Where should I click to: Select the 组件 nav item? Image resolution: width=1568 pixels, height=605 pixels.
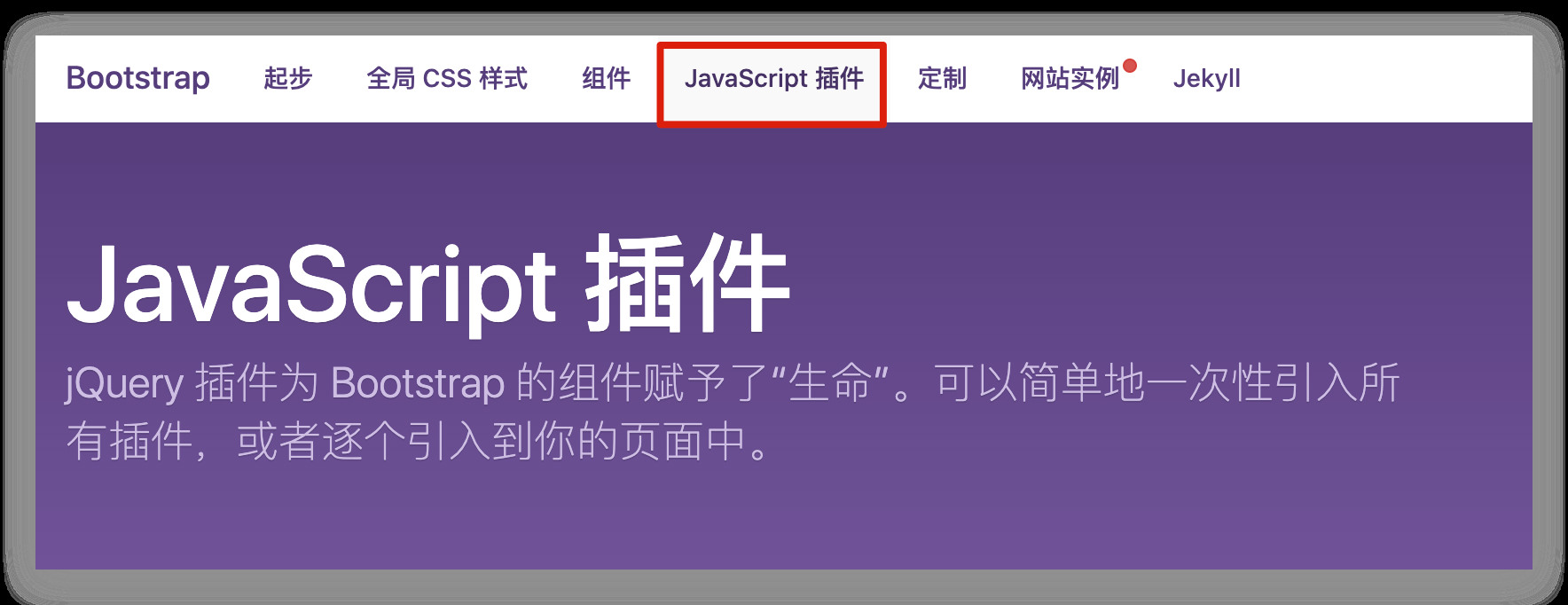point(607,79)
